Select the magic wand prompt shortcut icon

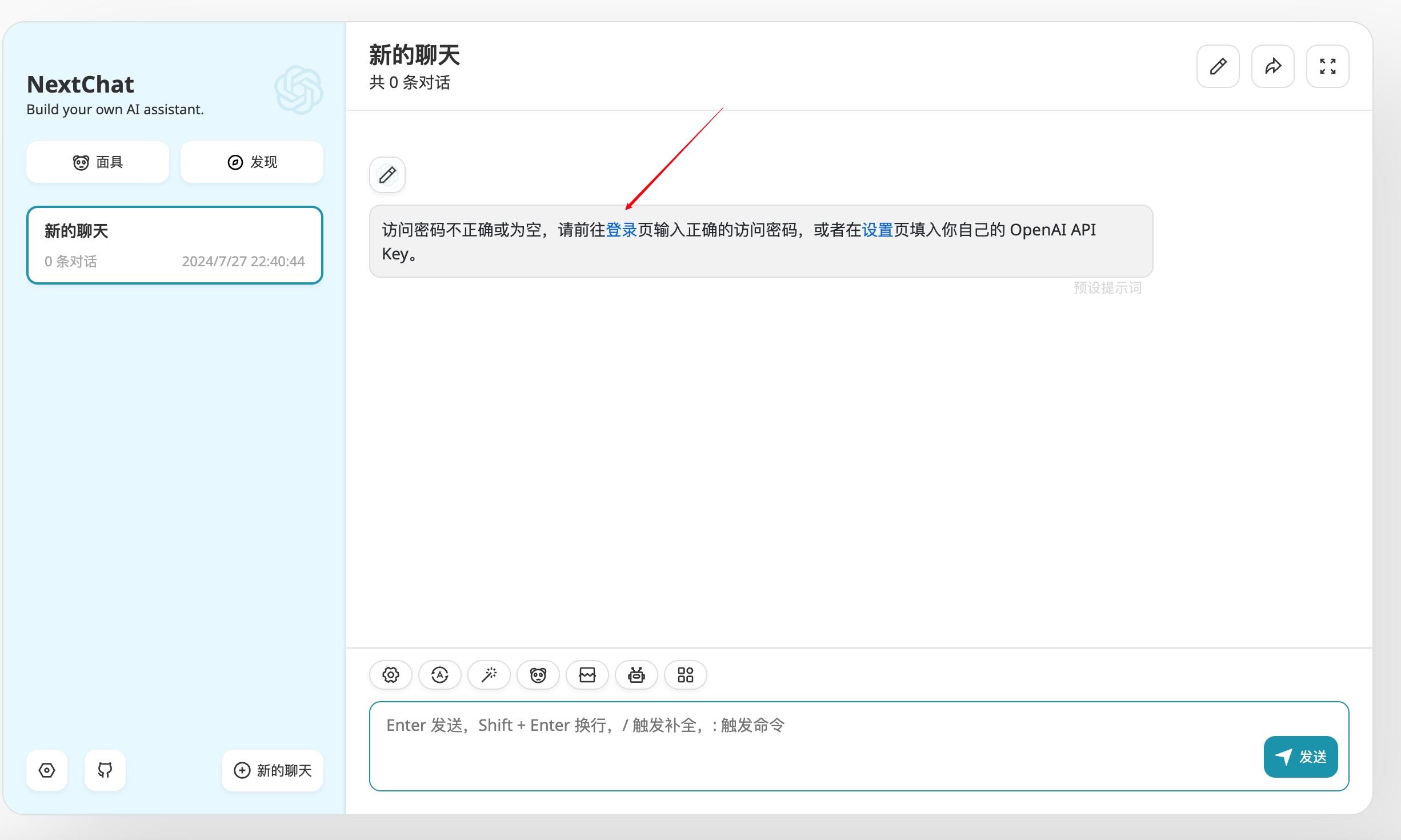(489, 675)
